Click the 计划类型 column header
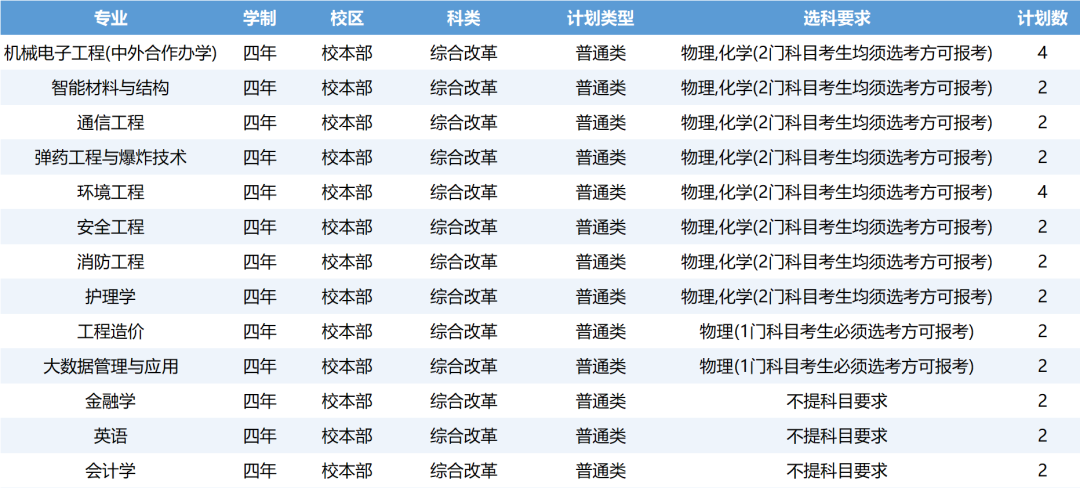 601,18
